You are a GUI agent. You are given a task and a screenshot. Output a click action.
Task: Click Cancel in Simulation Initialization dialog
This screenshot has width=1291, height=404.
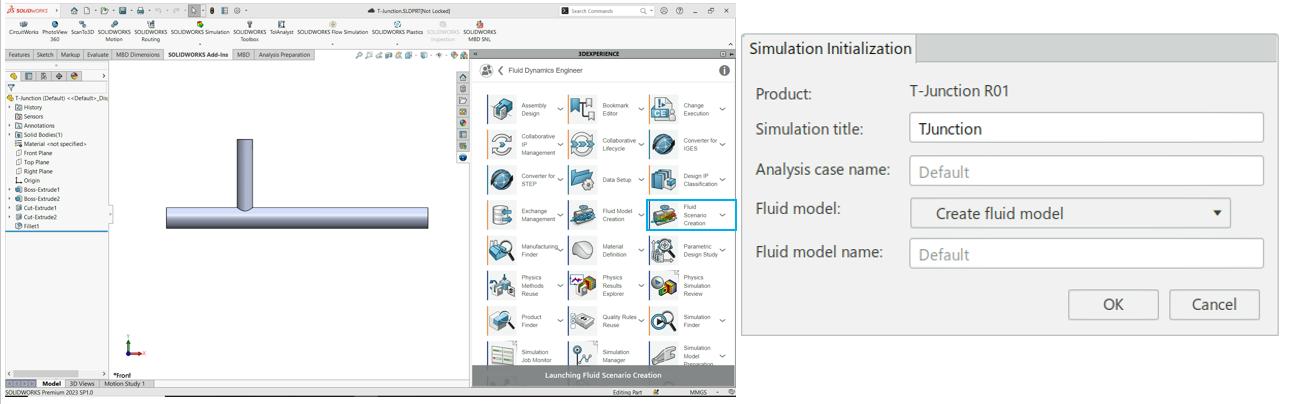pyautogui.click(x=1214, y=305)
